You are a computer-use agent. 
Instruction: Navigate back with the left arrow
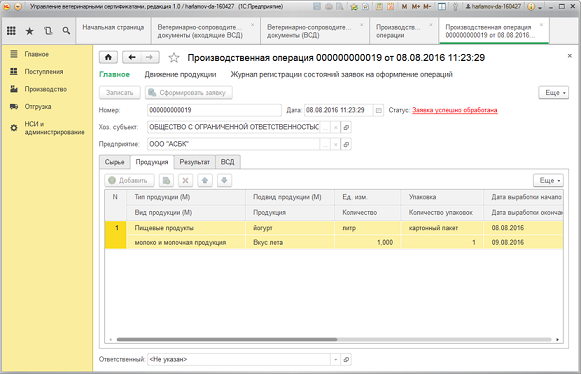pyautogui.click(x=132, y=57)
